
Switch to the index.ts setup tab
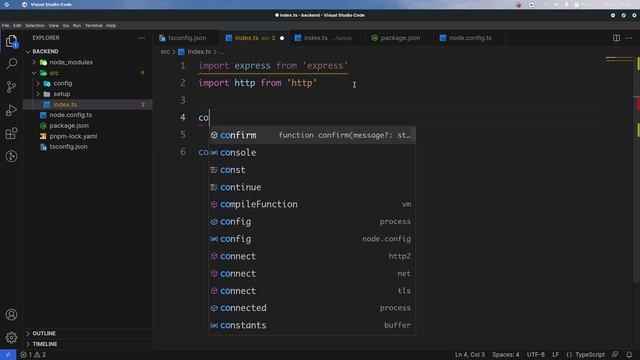point(328,38)
